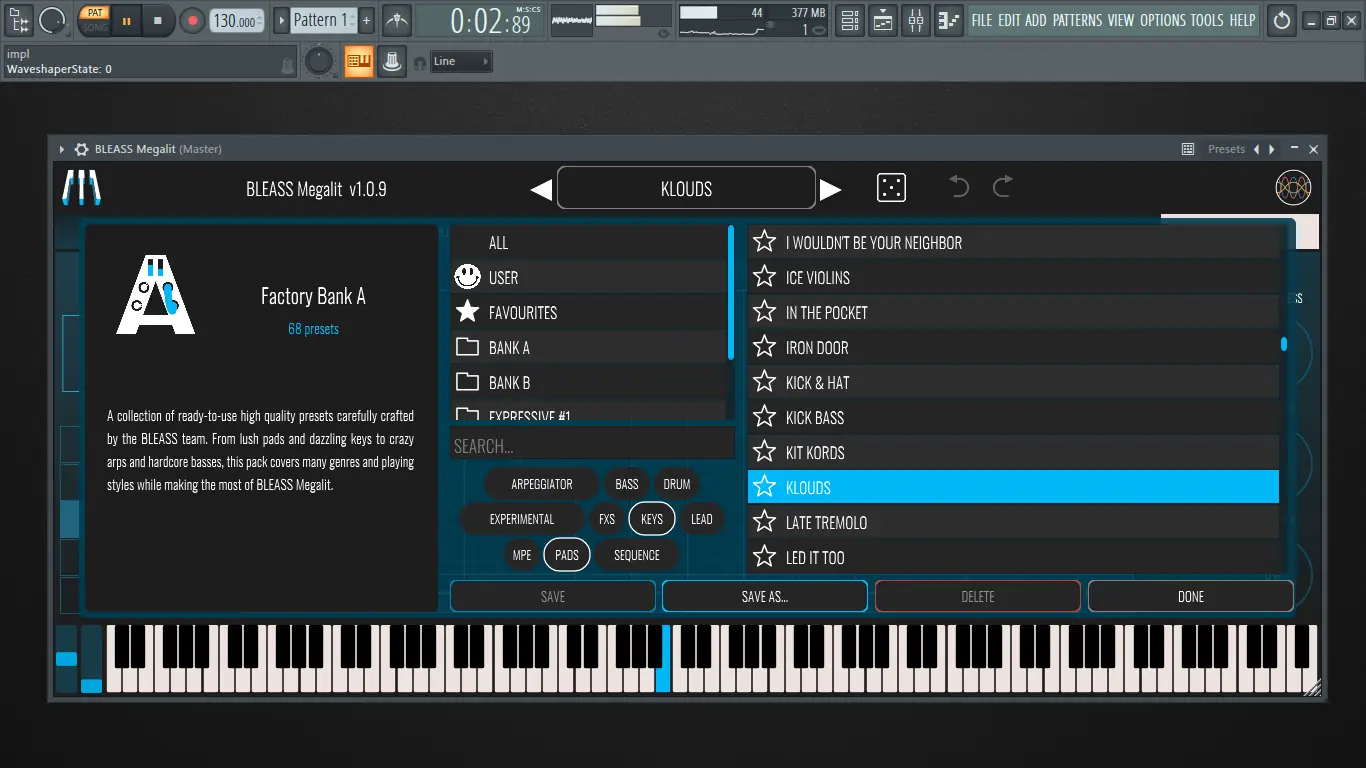The image size is (1366, 768).
Task: Click the circular refresh icon near window controls
Action: pyautogui.click(x=1281, y=20)
